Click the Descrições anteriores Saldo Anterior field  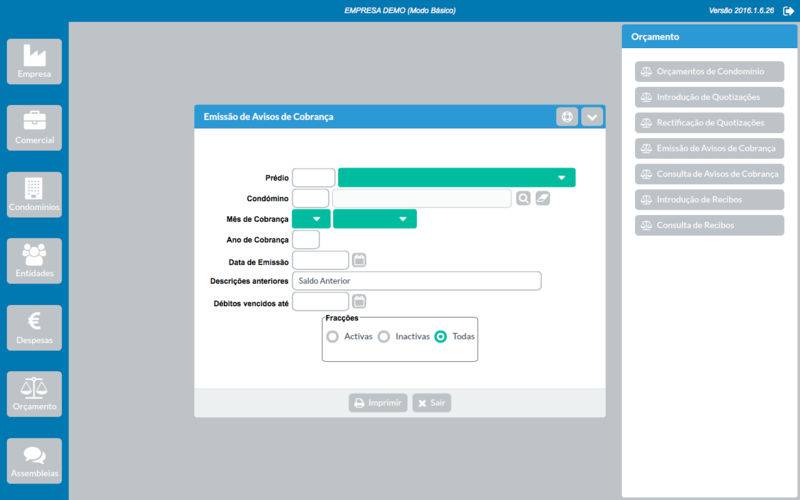click(417, 281)
